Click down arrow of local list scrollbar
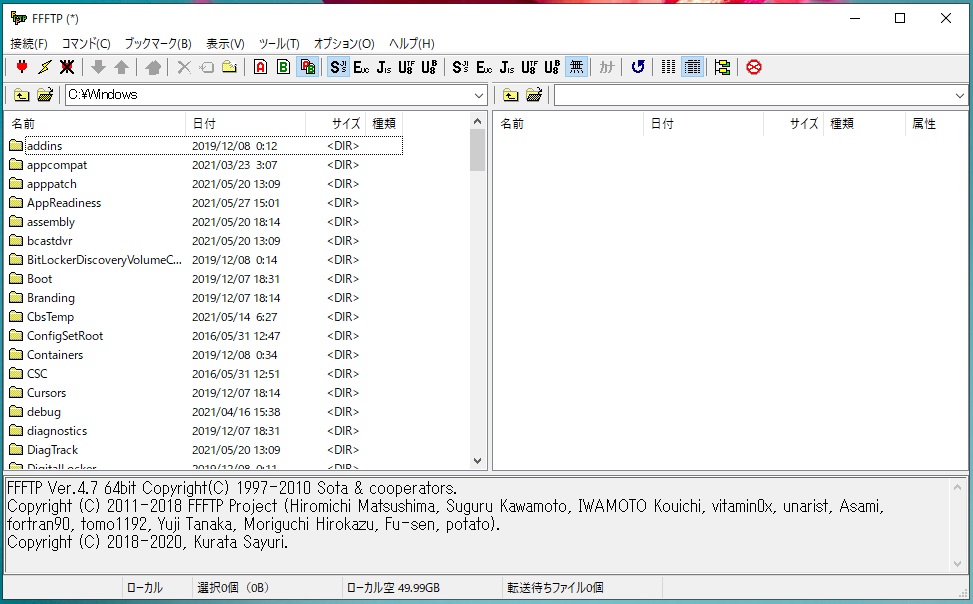The width and height of the screenshot is (973, 604). click(477, 461)
